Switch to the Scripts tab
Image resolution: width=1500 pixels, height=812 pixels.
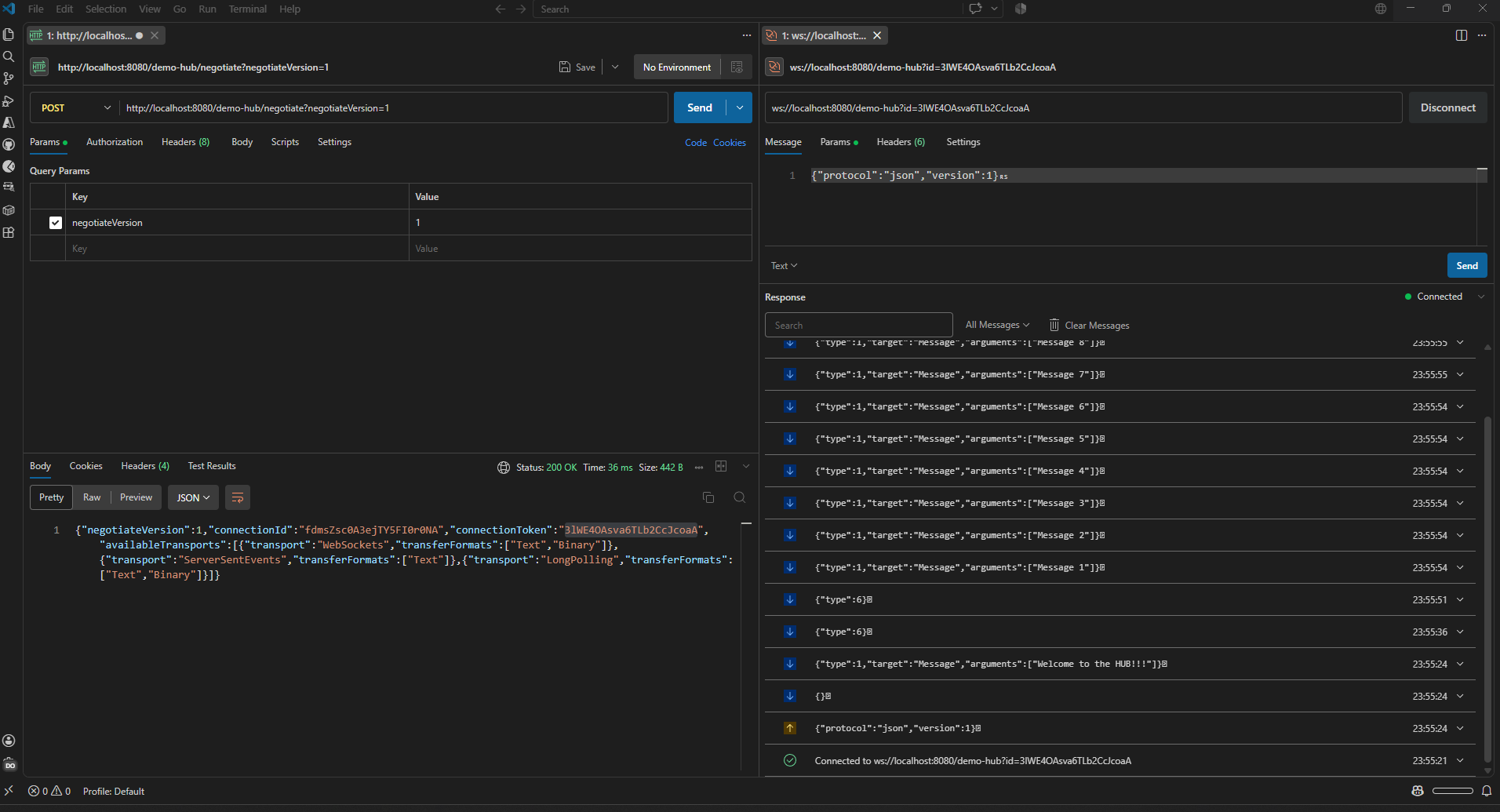tap(285, 142)
